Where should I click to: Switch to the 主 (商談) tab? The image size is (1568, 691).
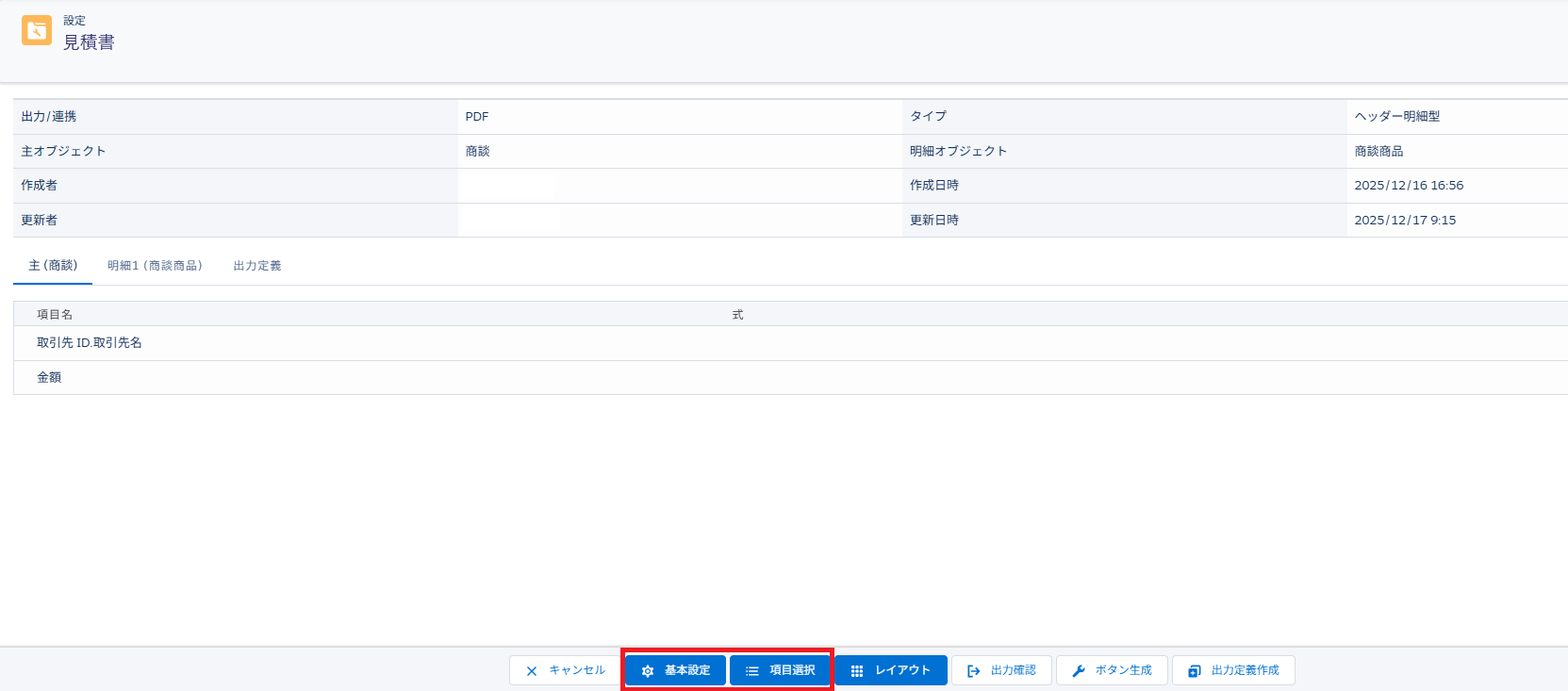click(53, 266)
